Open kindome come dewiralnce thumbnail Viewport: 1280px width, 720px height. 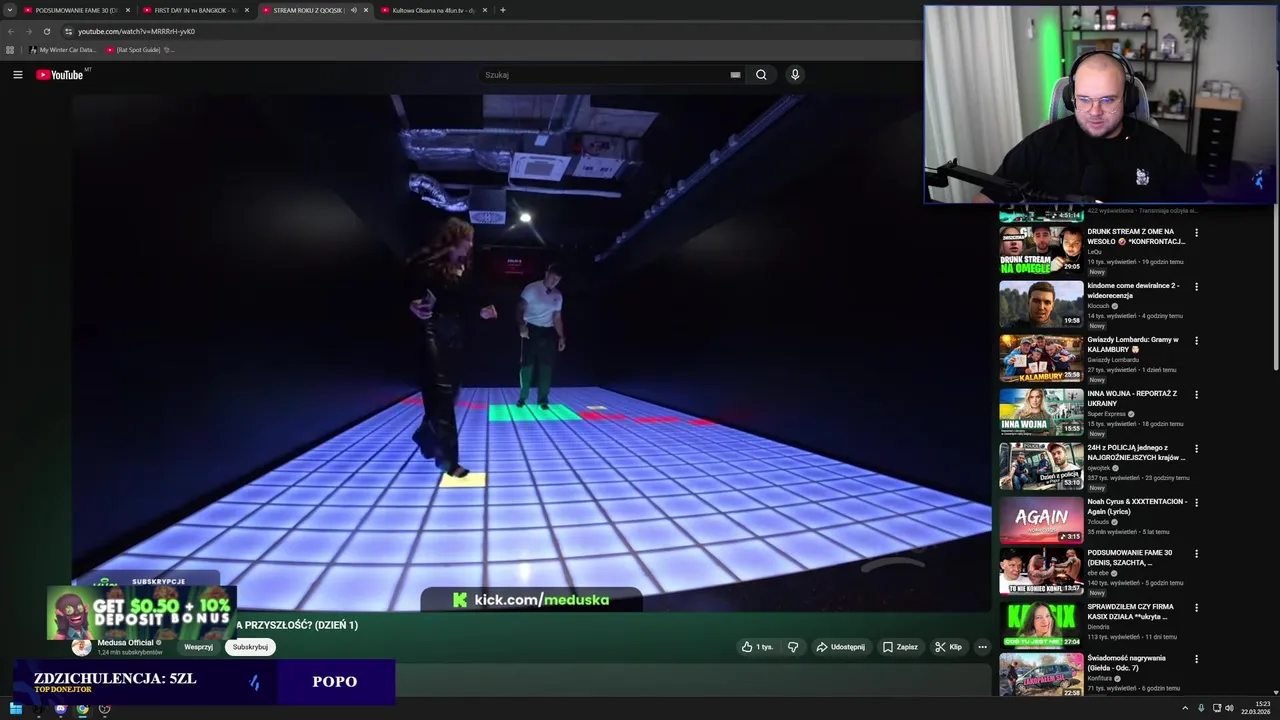coord(1041,304)
